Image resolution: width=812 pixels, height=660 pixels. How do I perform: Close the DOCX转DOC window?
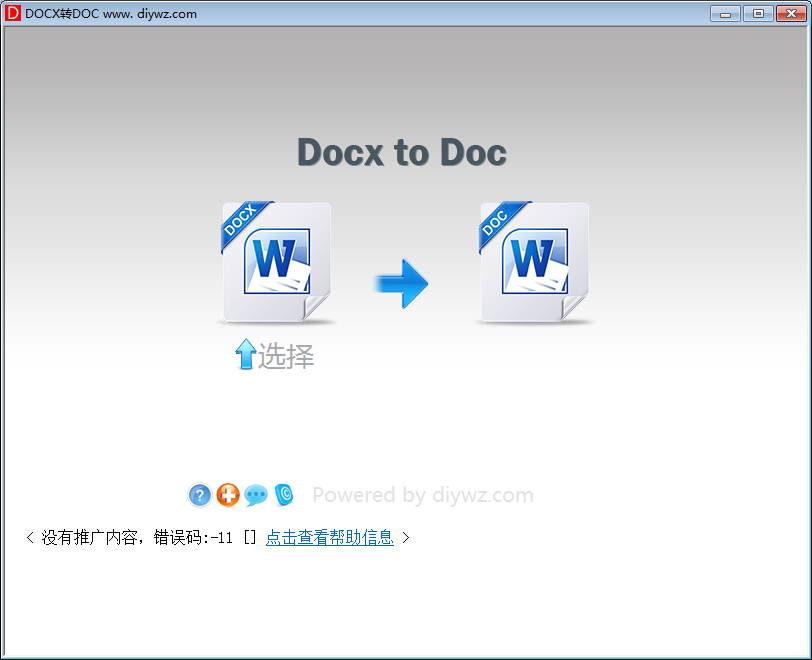[791, 13]
